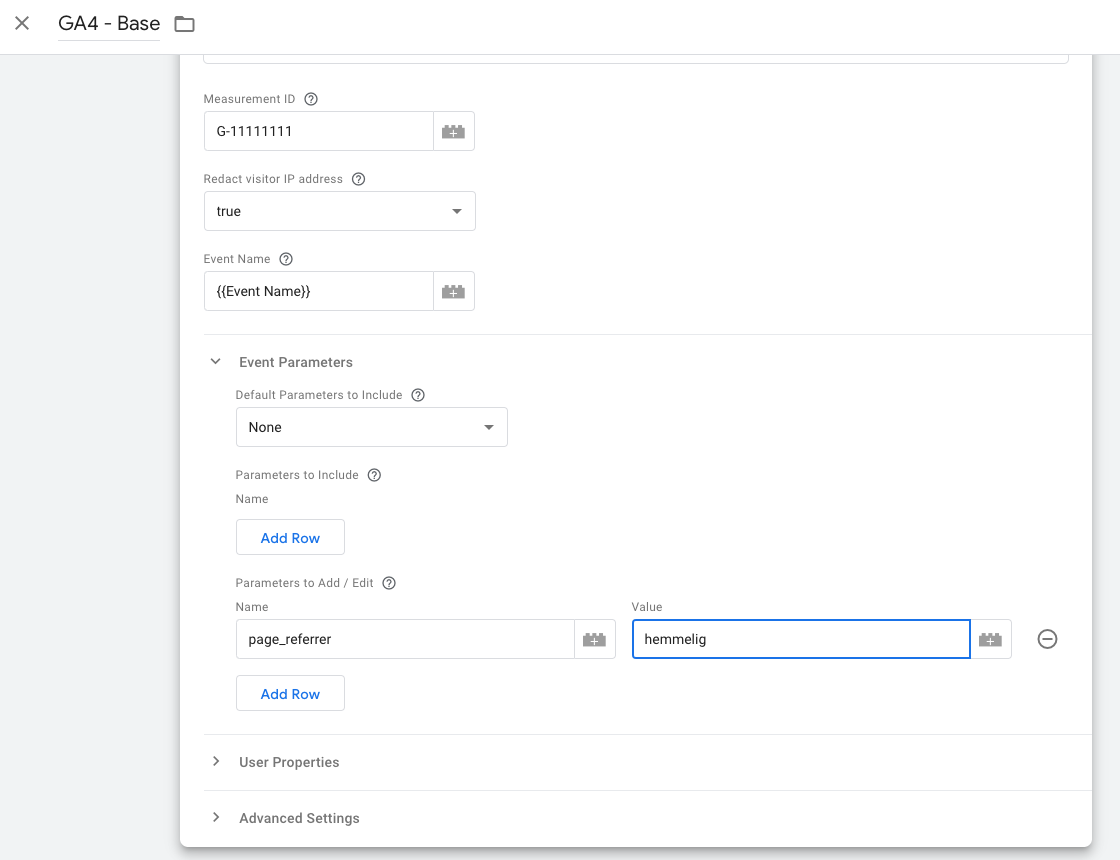1120x860 pixels.
Task: Close the GA4 - Base tag editor
Action: (22, 24)
